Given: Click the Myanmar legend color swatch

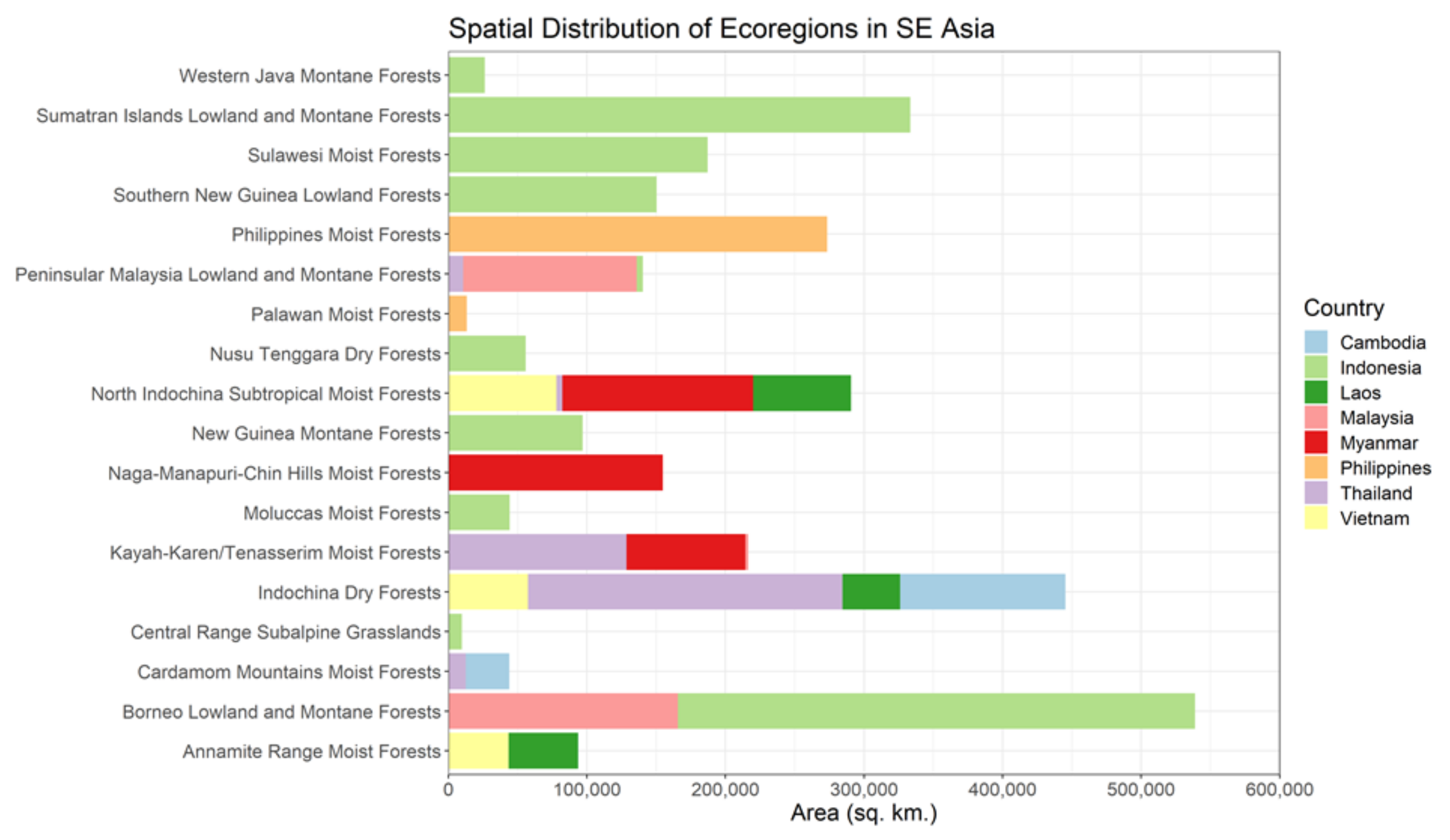Looking at the screenshot, I should coord(1315,442).
